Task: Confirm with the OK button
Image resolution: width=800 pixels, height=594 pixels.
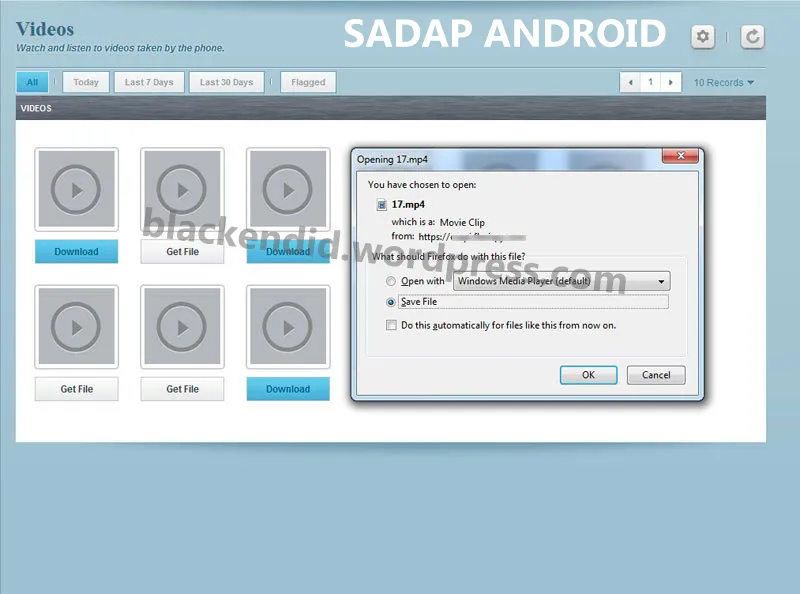Action: [x=588, y=375]
